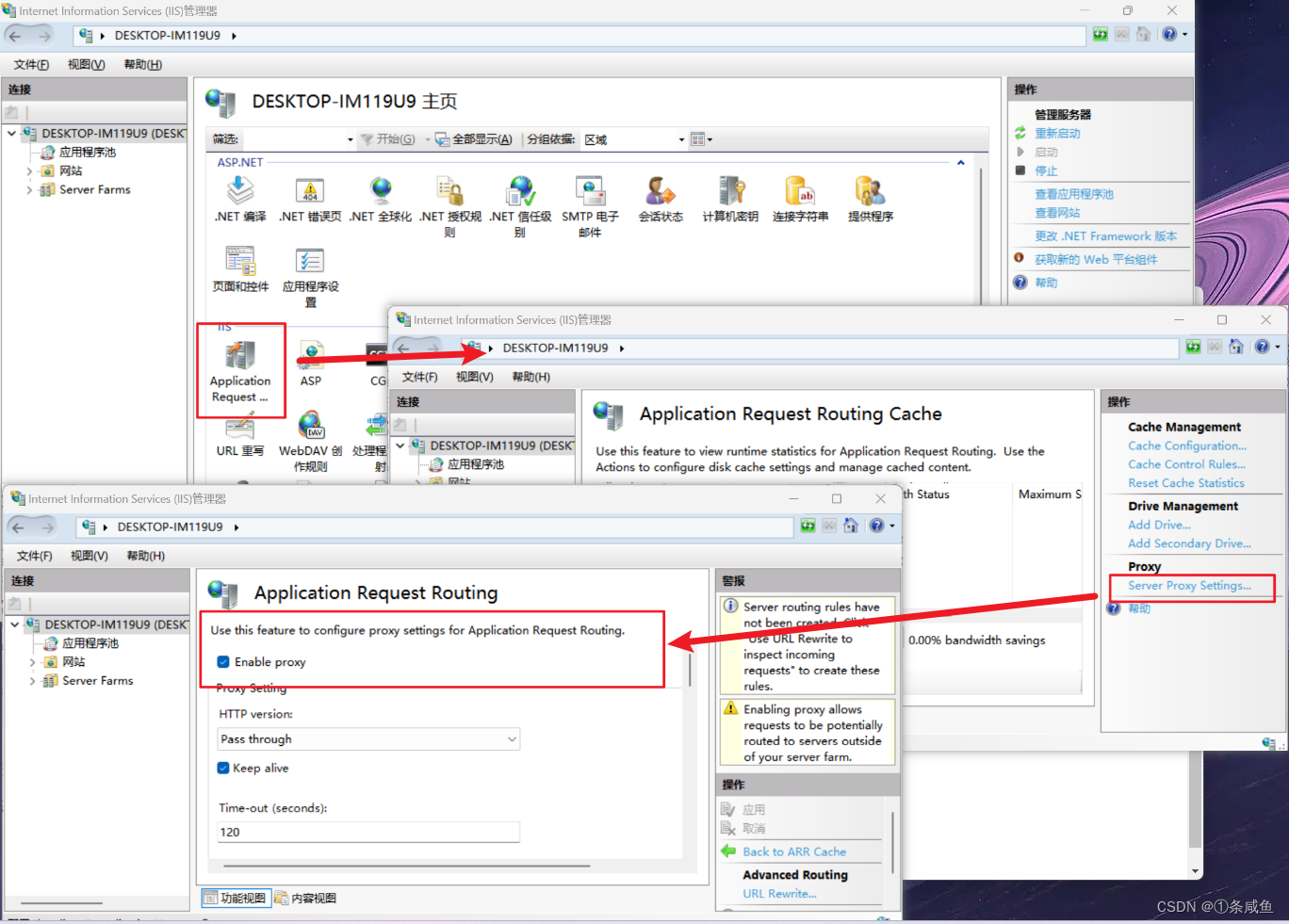Toggle the Keep alive checkbox
The image size is (1289, 924).
tap(223, 768)
